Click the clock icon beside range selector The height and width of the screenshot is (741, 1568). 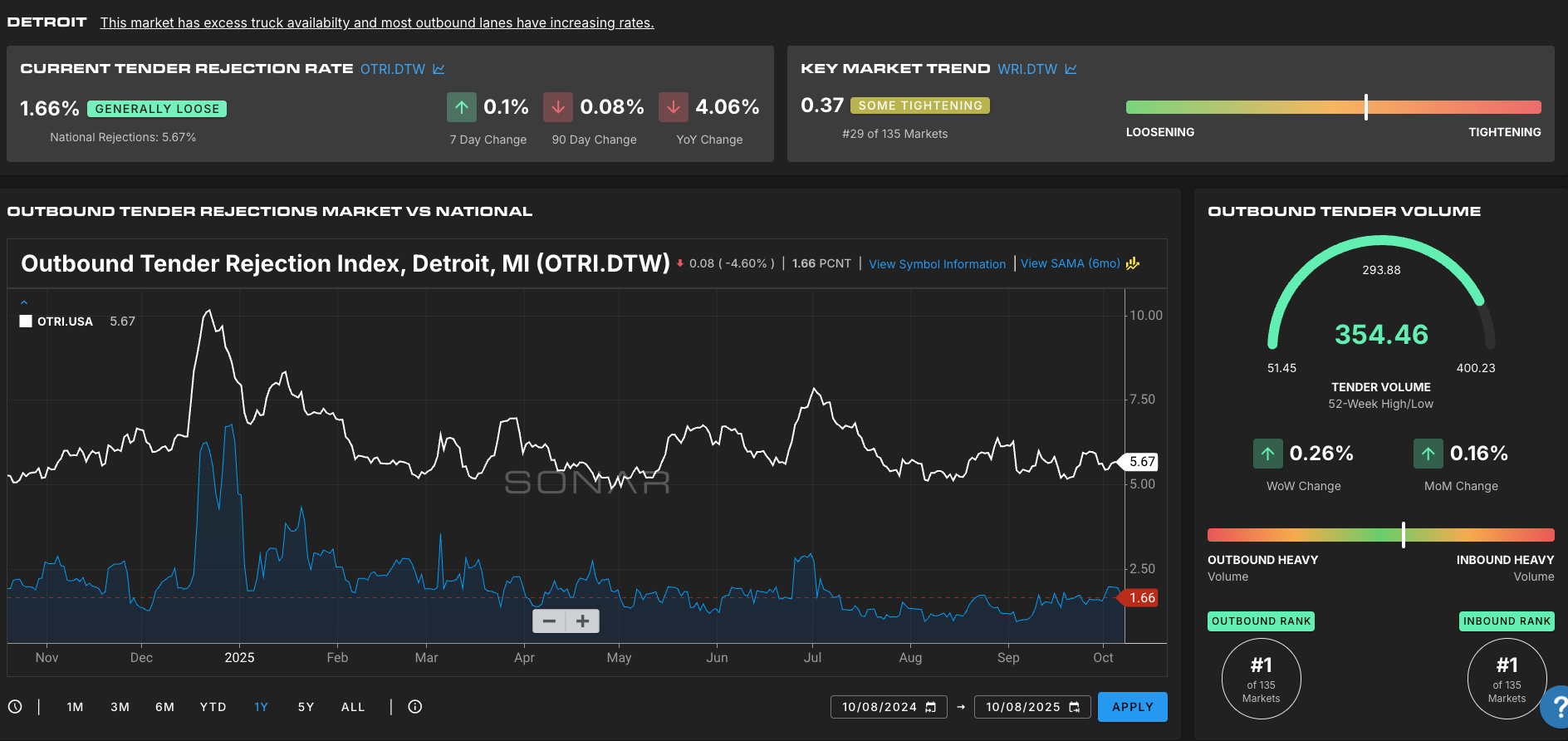(x=15, y=707)
